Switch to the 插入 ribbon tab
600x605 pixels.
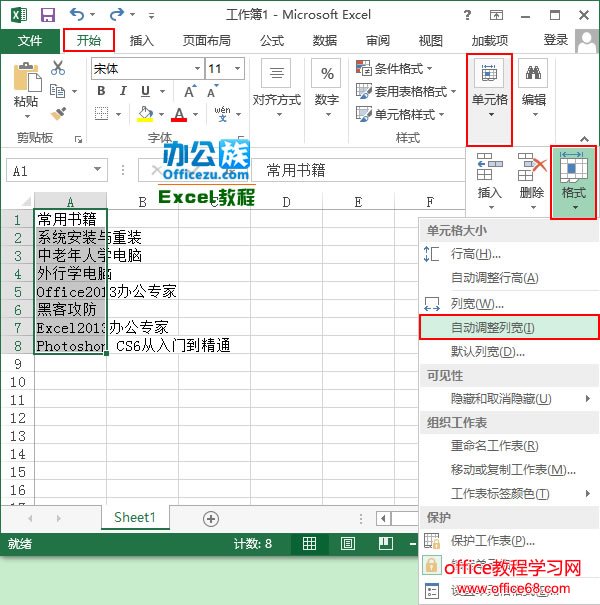(142, 40)
